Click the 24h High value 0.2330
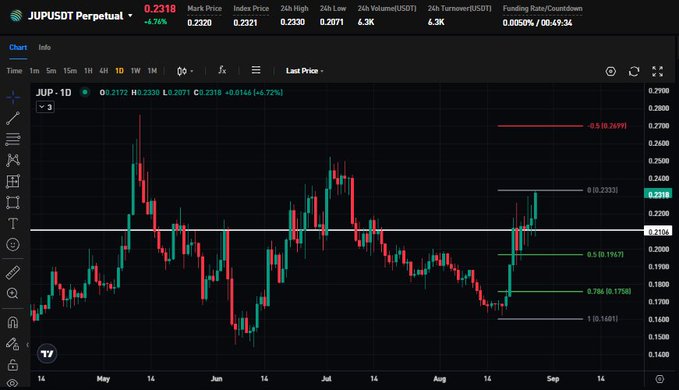The height and width of the screenshot is (390, 679). point(292,22)
